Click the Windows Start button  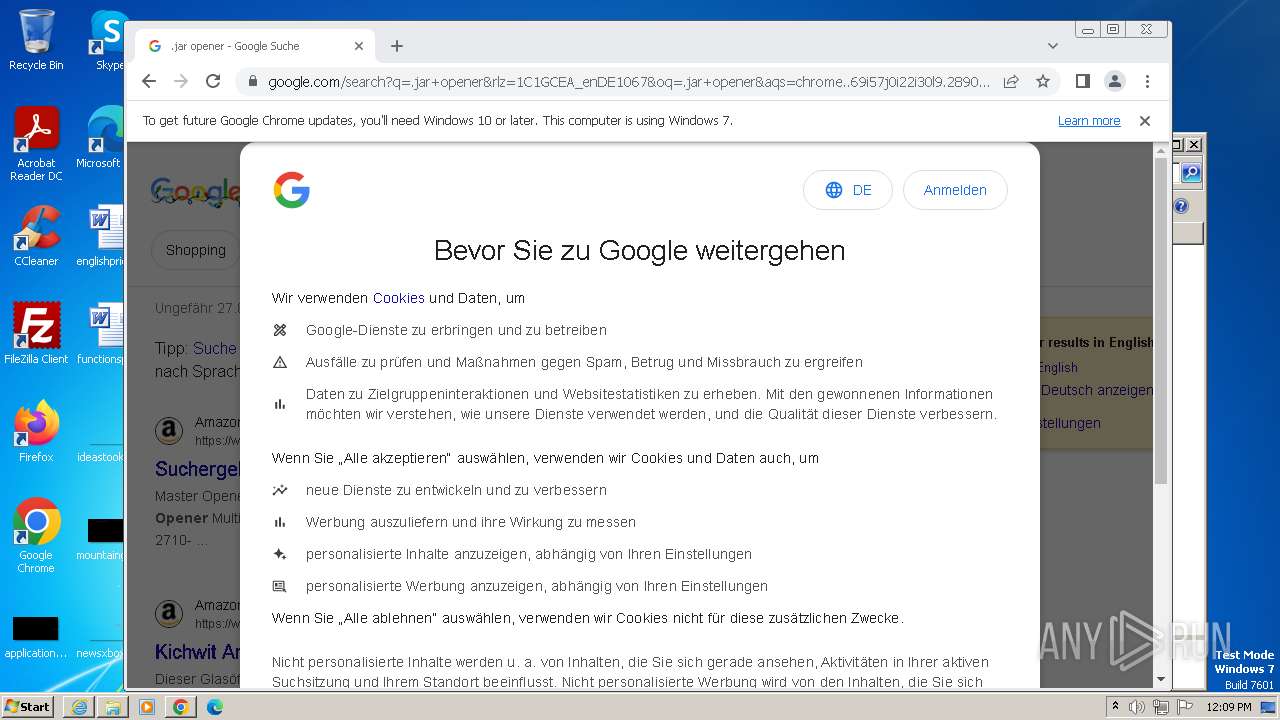28,706
